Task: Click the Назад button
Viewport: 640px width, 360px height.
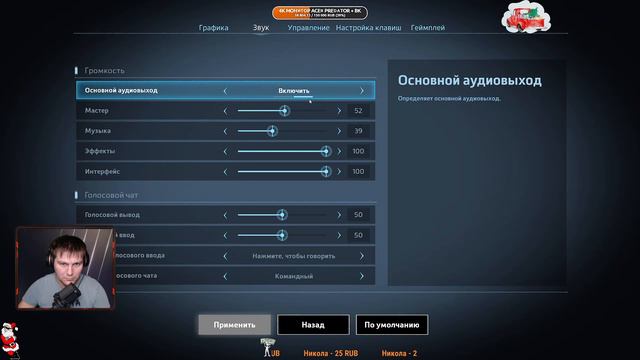Action: coord(313,325)
